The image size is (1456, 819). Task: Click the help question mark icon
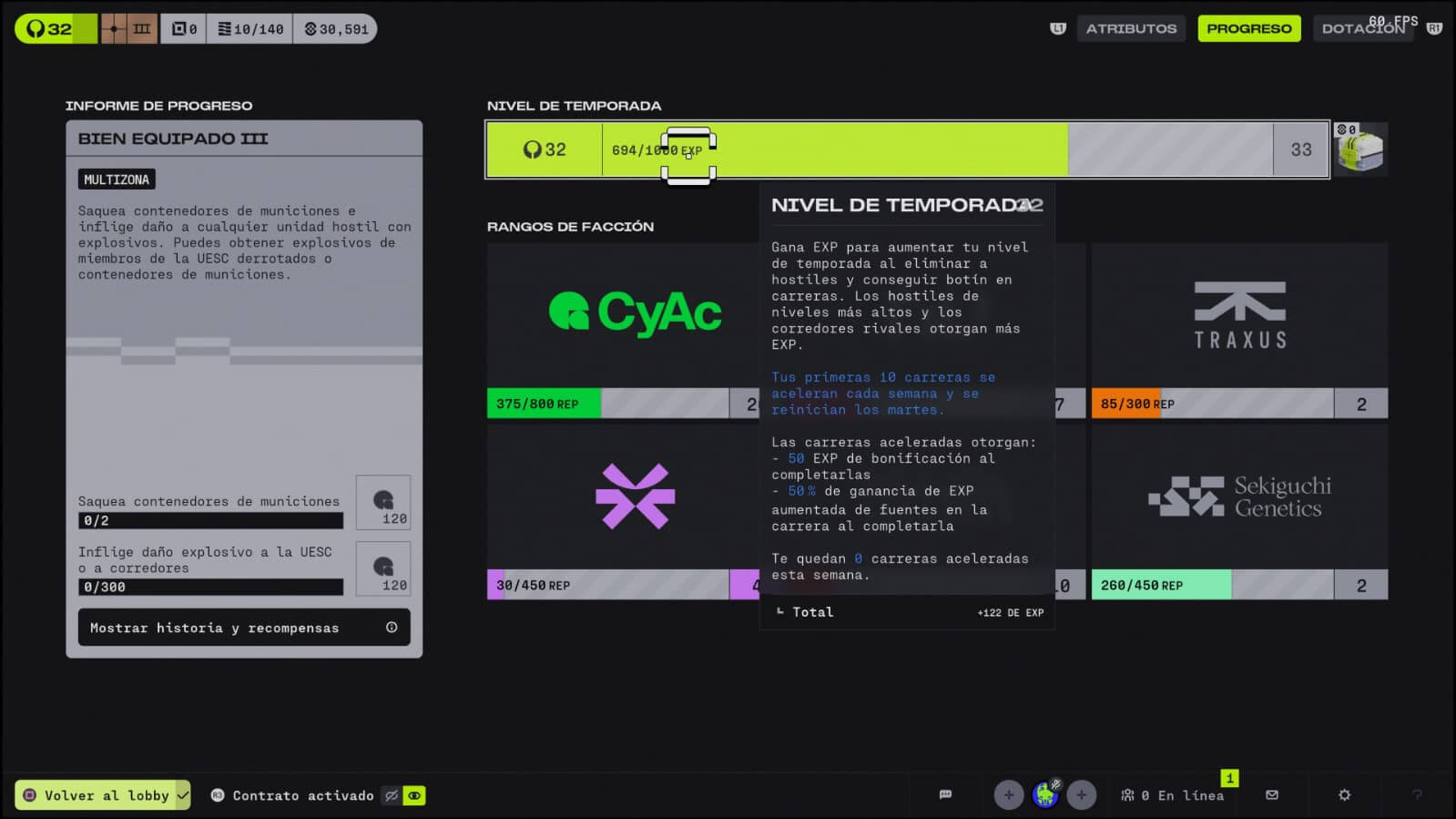coord(1417,794)
